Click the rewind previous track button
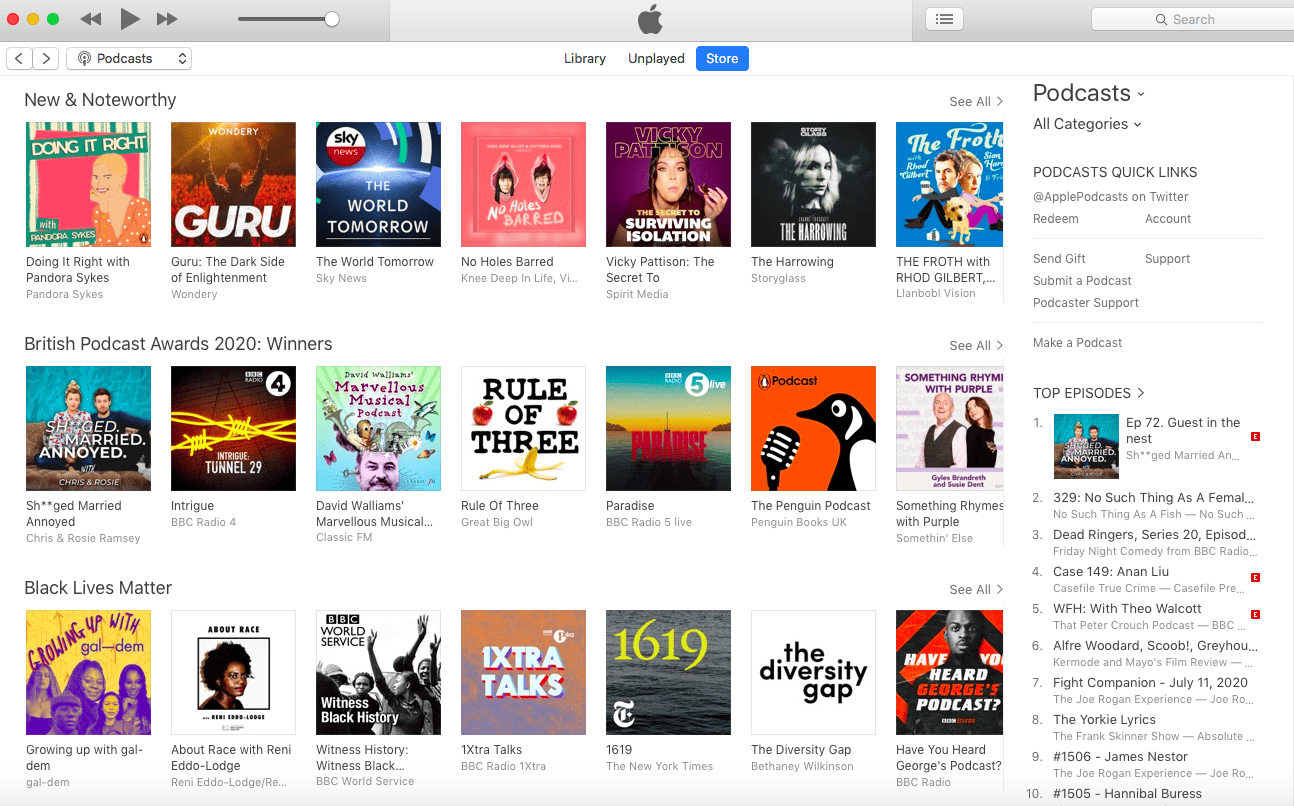1294x806 pixels. pyautogui.click(x=91, y=19)
